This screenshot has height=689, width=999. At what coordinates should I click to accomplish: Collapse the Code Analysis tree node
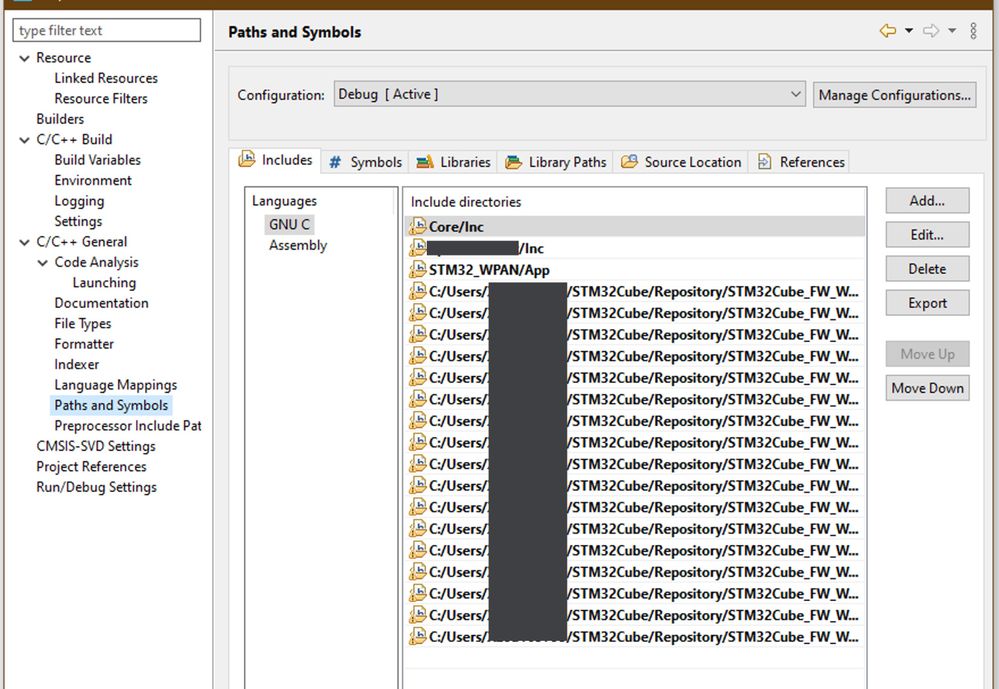click(42, 263)
